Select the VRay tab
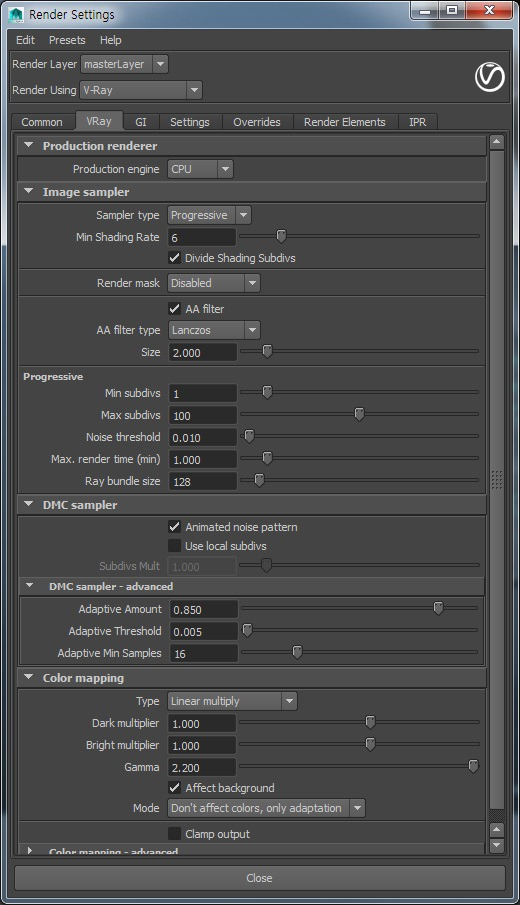This screenshot has height=905, width=520. tap(99, 121)
